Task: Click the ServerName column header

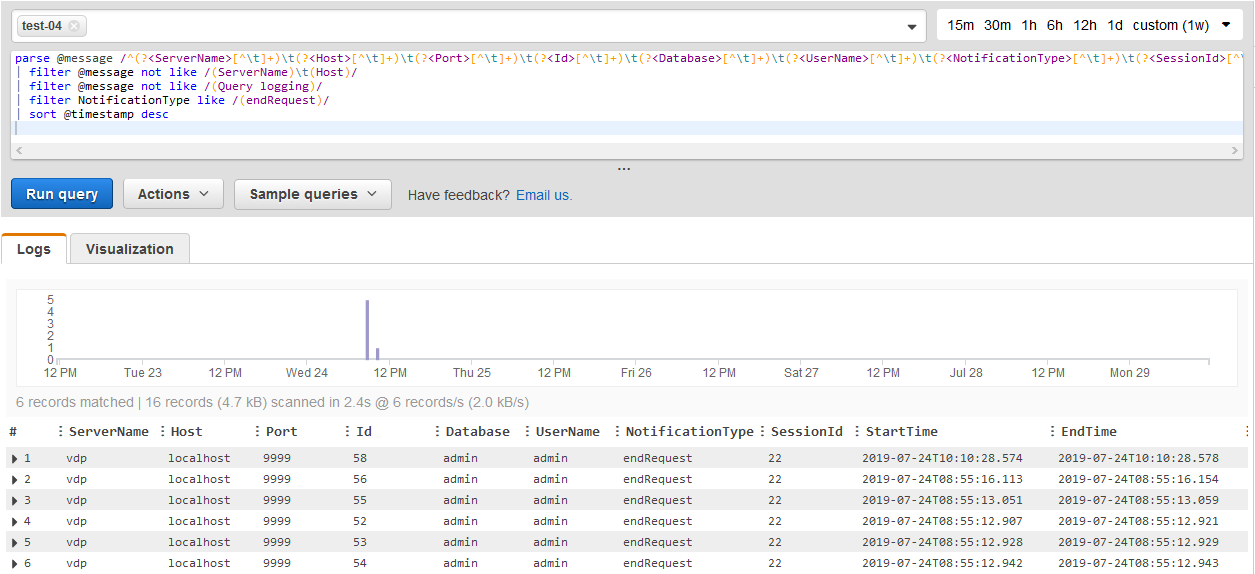Action: pyautogui.click(x=109, y=432)
